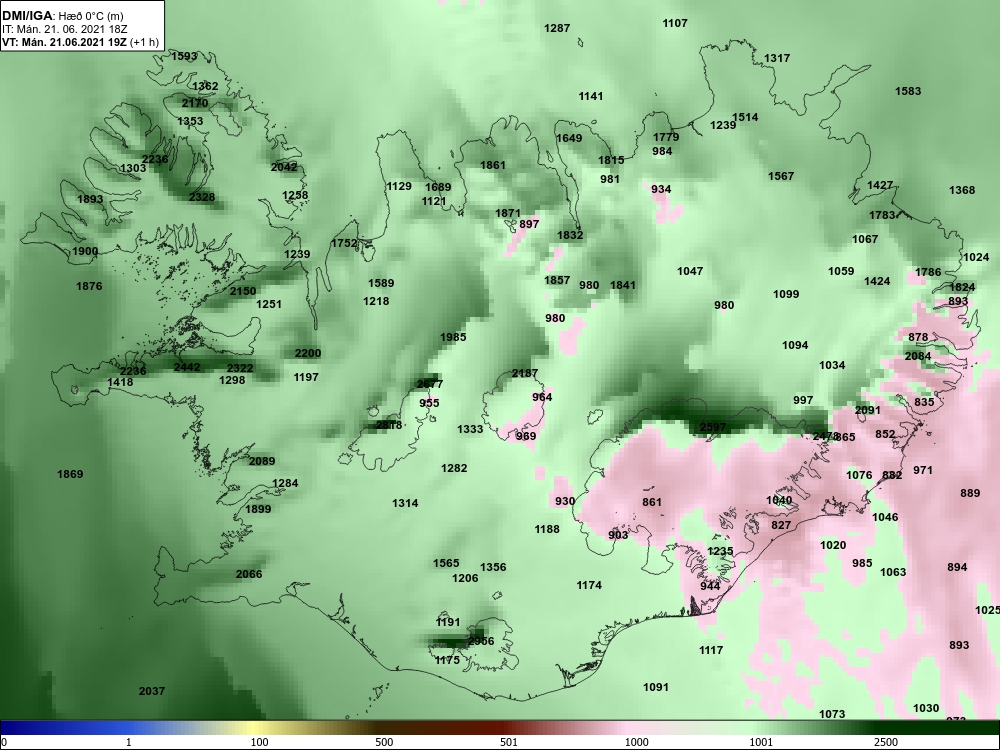The height and width of the screenshot is (750, 1000).
Task: Click the color bar label 500
Action: click(384, 742)
